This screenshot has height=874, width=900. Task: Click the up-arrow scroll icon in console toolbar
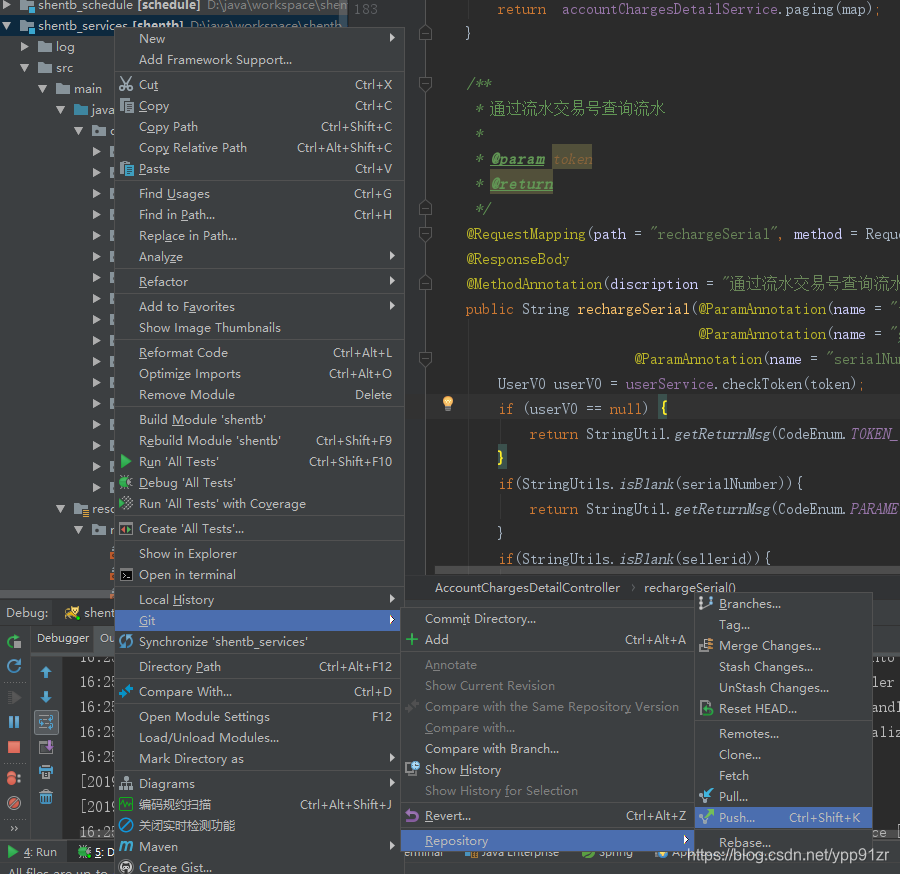[46, 672]
